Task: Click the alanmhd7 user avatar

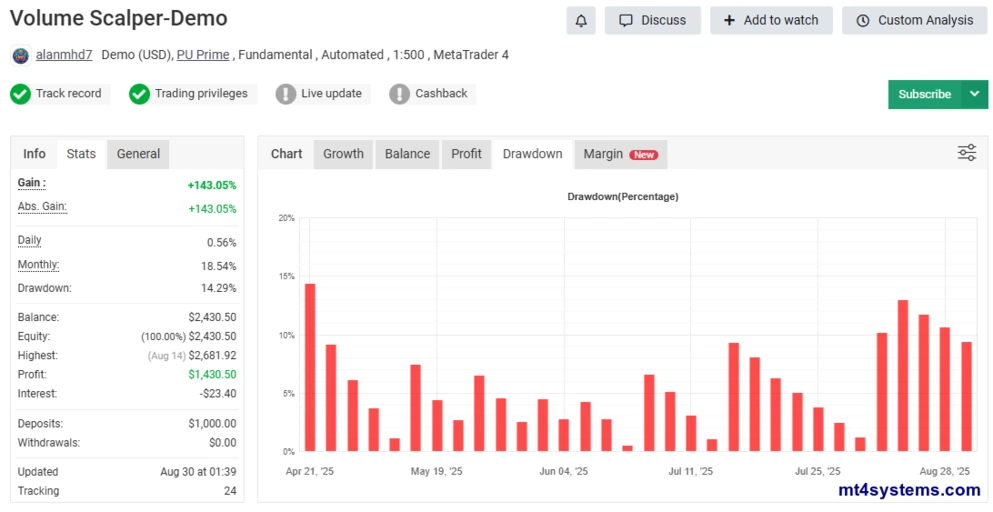Action: [20, 55]
